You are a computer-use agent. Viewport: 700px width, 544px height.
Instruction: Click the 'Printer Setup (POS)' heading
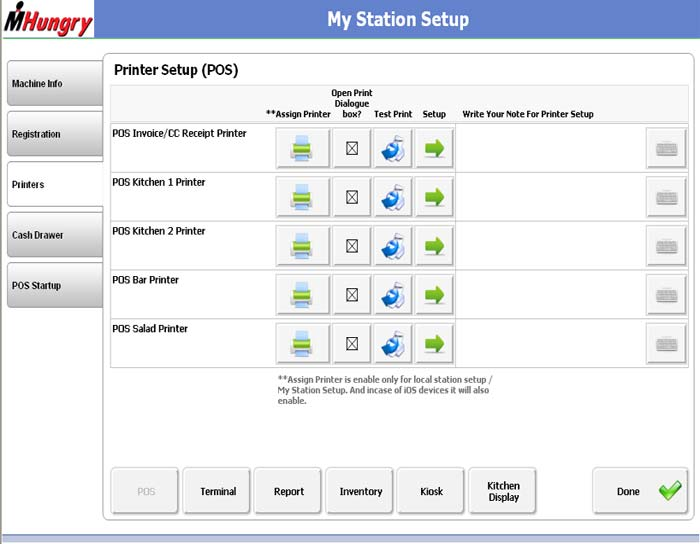pos(176,70)
